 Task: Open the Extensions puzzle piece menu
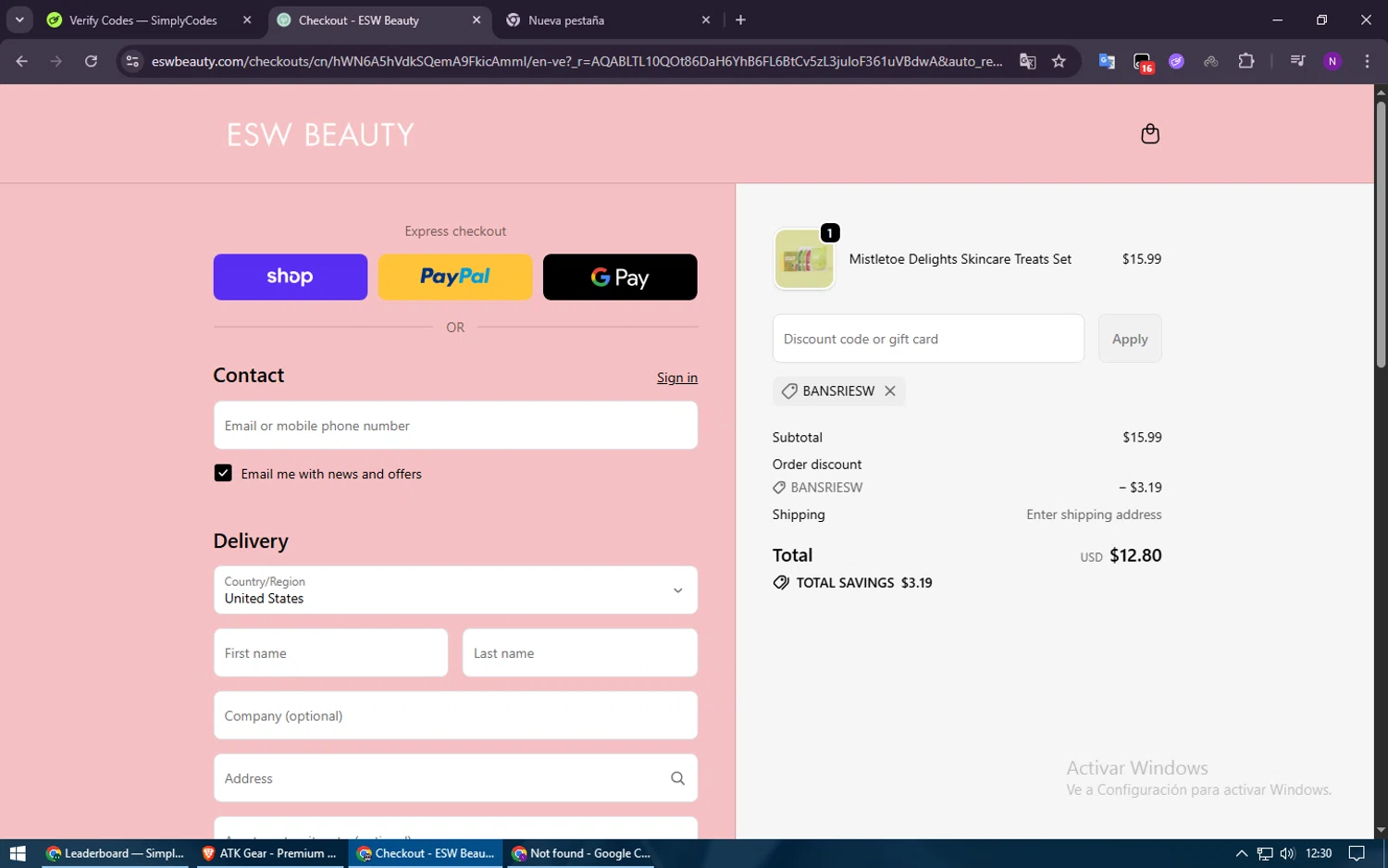(1246, 61)
